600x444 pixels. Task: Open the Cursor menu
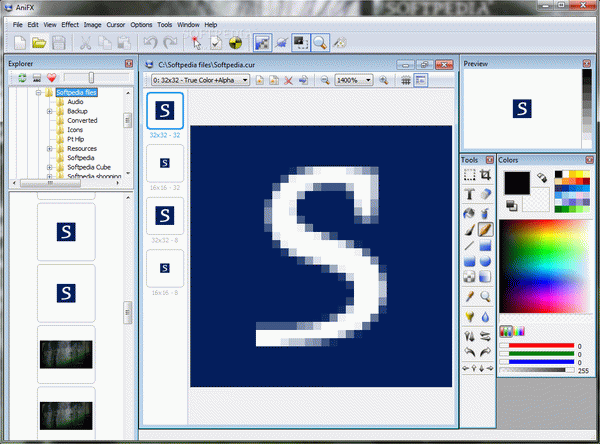pyautogui.click(x=116, y=24)
